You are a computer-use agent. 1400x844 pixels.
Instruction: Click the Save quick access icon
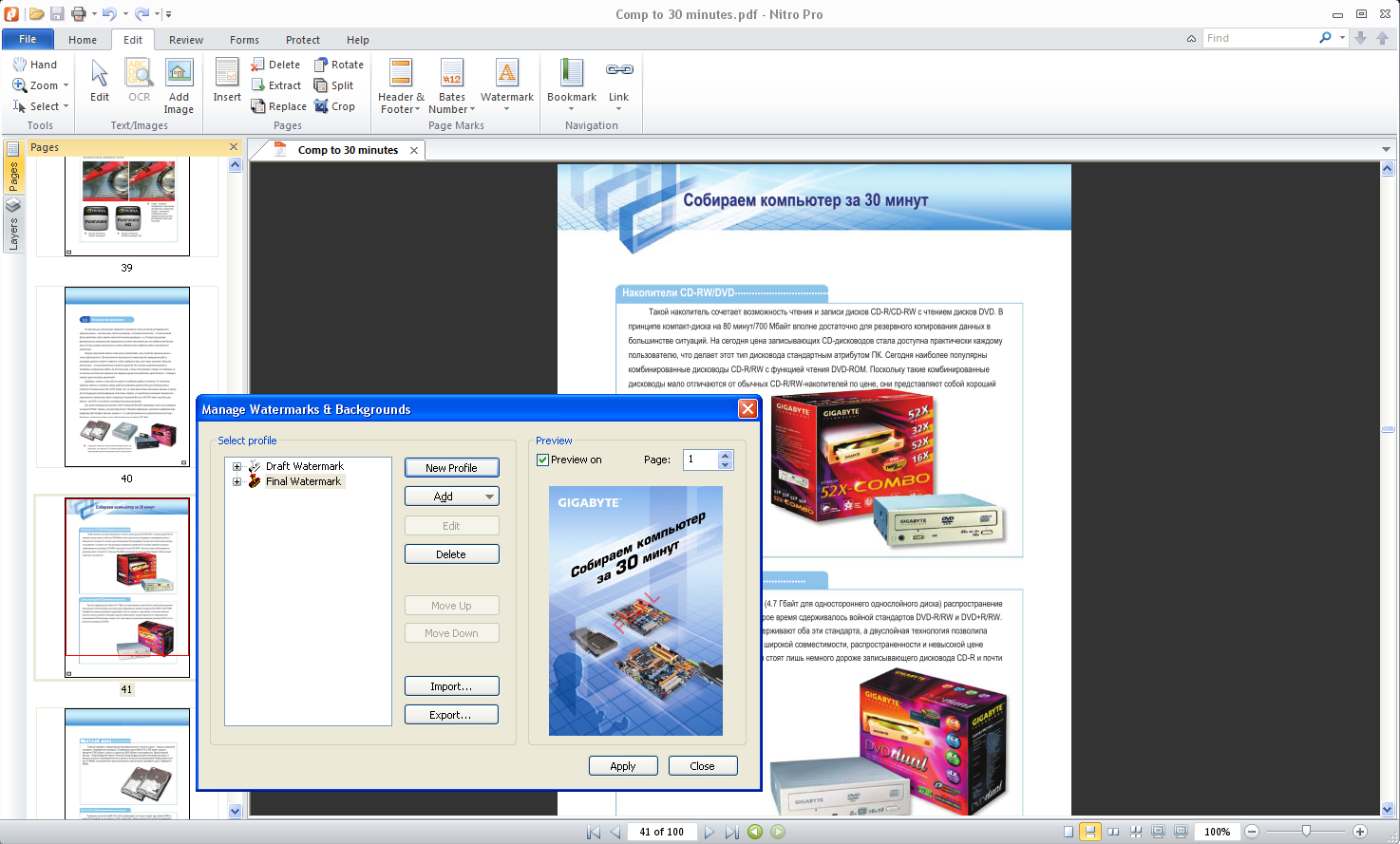(x=57, y=13)
